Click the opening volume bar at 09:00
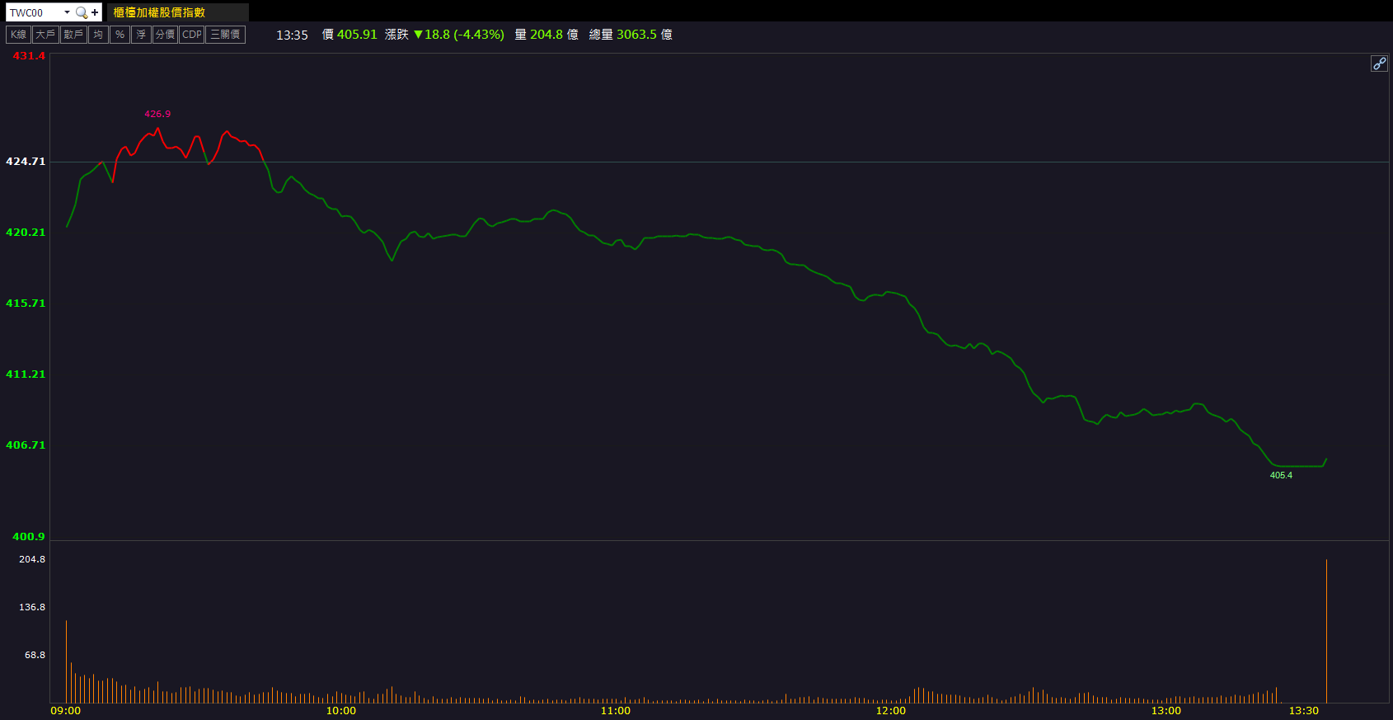 [x=67, y=662]
